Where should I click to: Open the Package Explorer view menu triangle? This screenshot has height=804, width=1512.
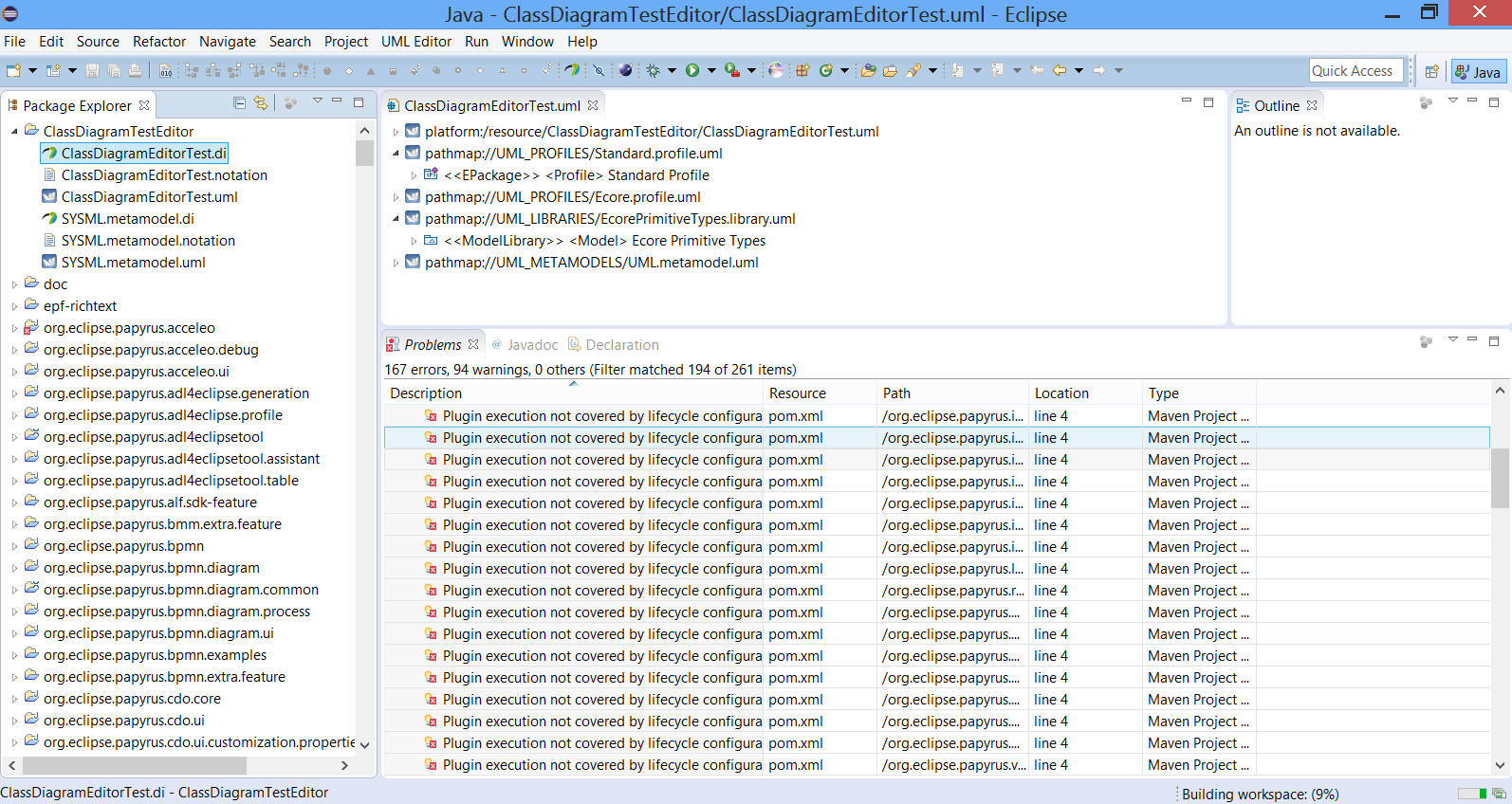pyautogui.click(x=318, y=101)
